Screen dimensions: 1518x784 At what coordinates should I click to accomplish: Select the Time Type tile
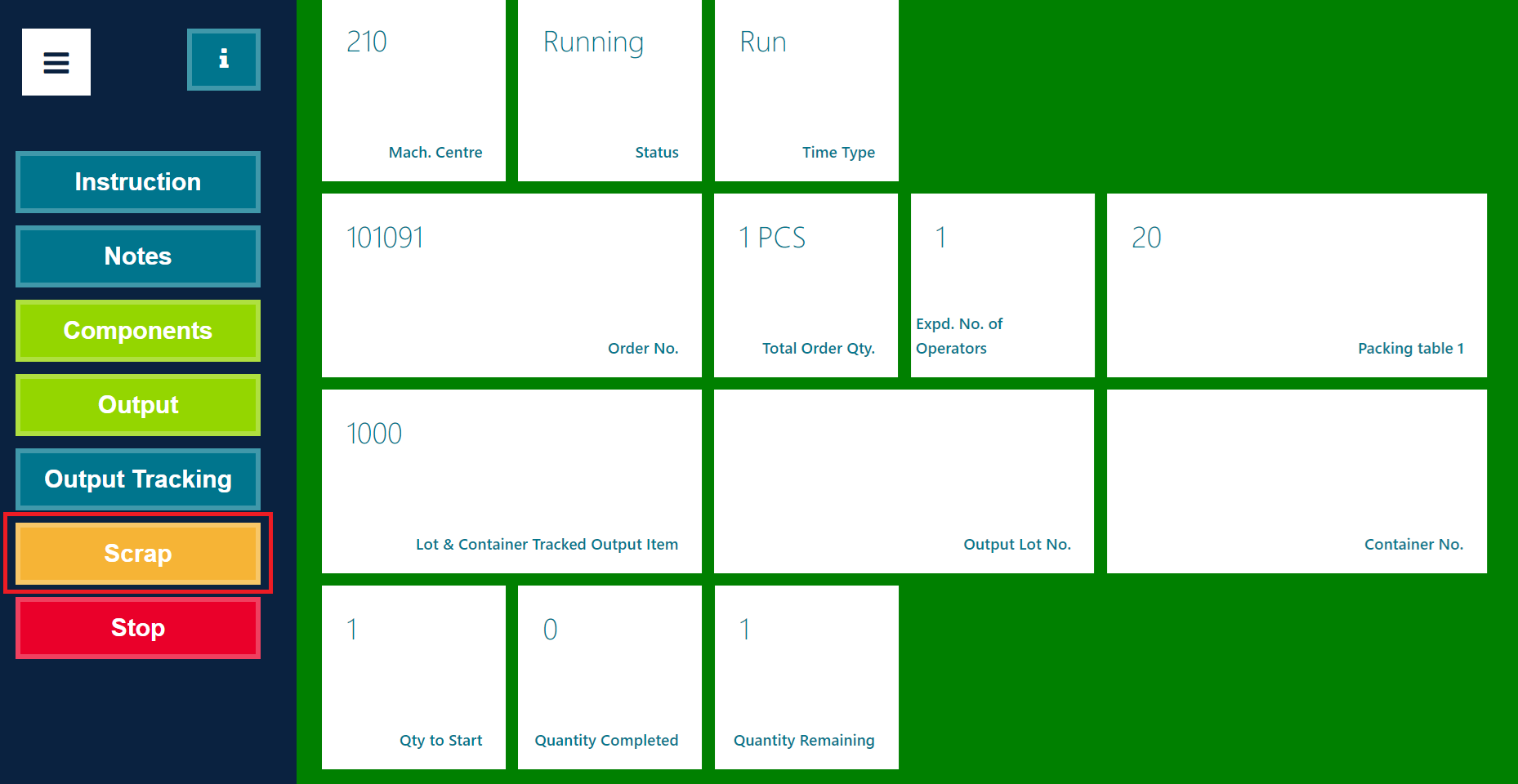(806, 91)
